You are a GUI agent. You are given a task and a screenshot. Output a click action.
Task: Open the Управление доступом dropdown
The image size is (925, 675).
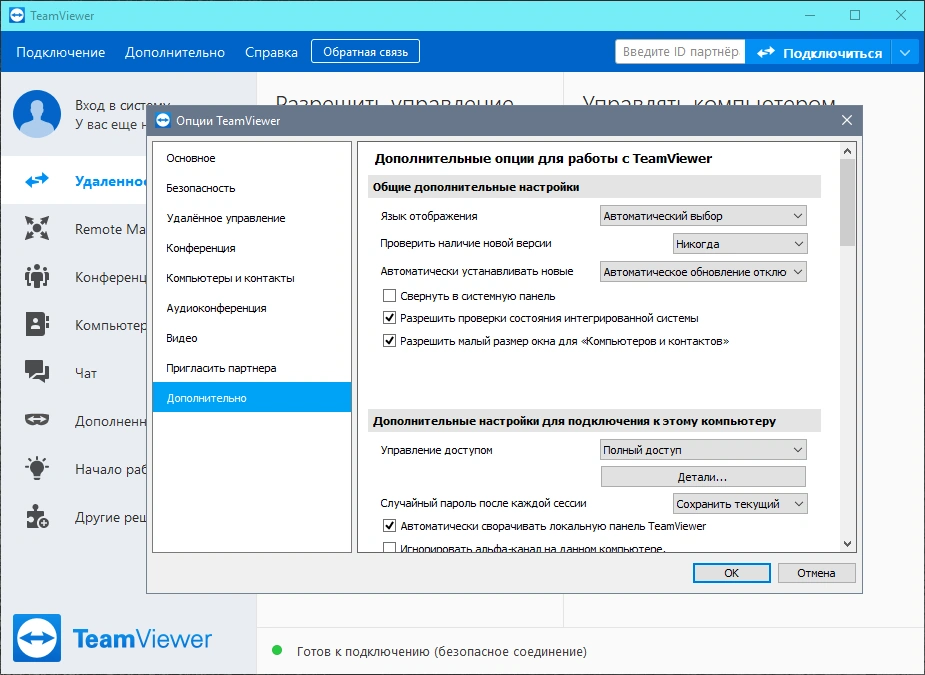(x=703, y=450)
